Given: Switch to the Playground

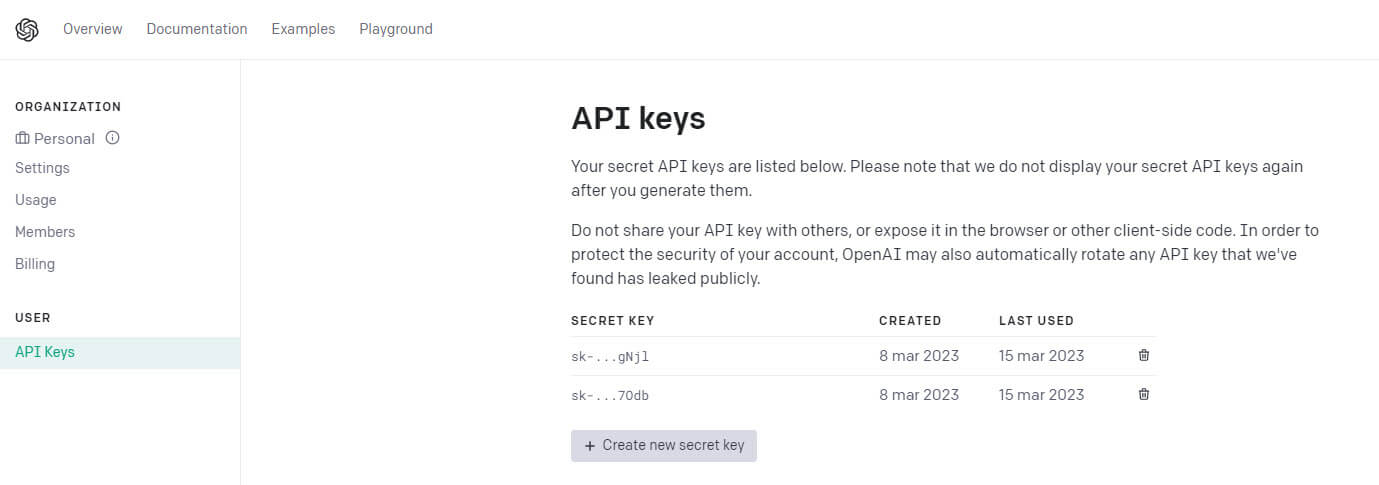Looking at the screenshot, I should point(396,29).
